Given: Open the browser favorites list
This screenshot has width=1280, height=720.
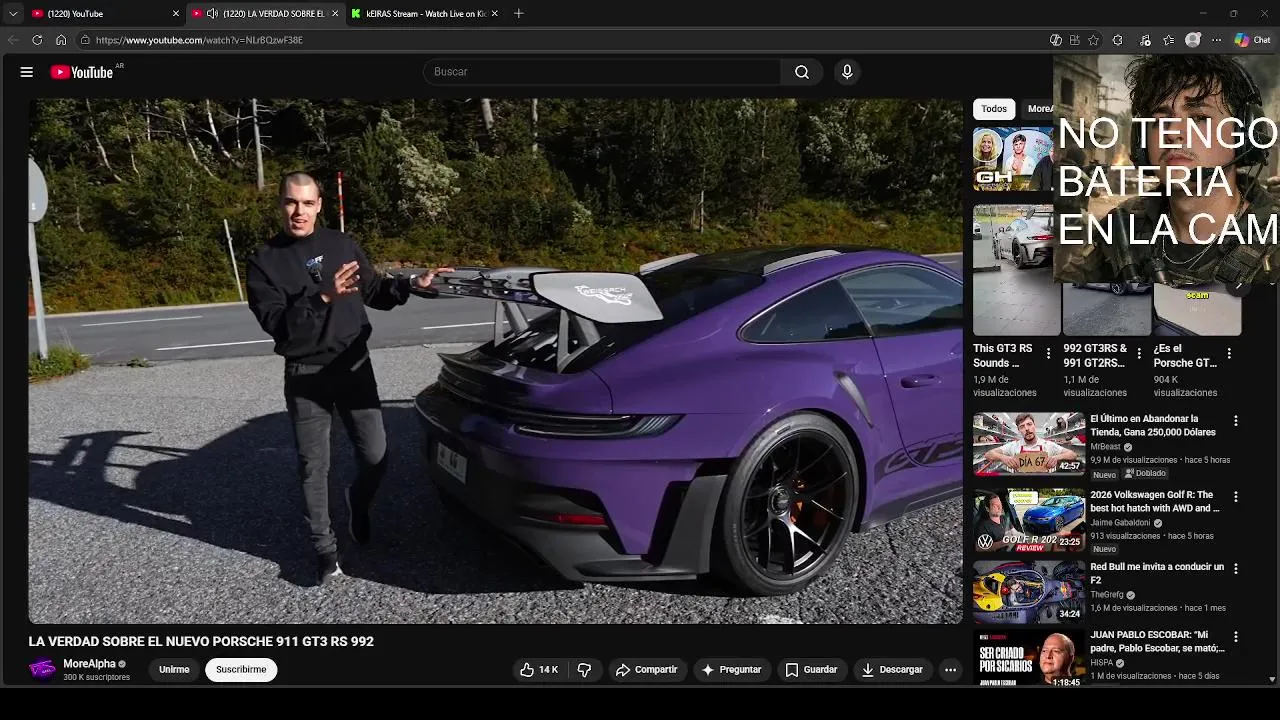Looking at the screenshot, I should point(1169,40).
